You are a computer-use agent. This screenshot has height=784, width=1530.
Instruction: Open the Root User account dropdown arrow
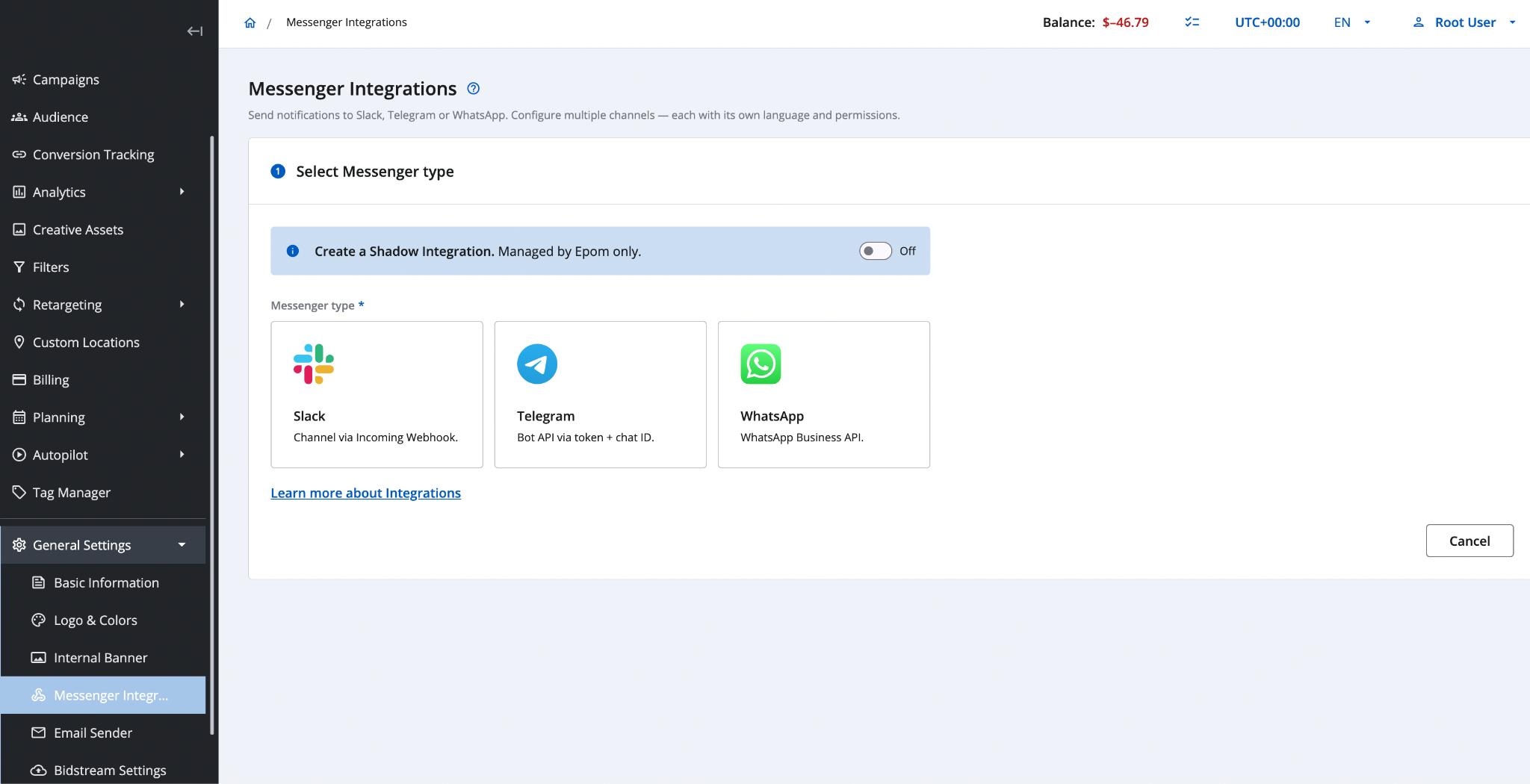point(1513,22)
